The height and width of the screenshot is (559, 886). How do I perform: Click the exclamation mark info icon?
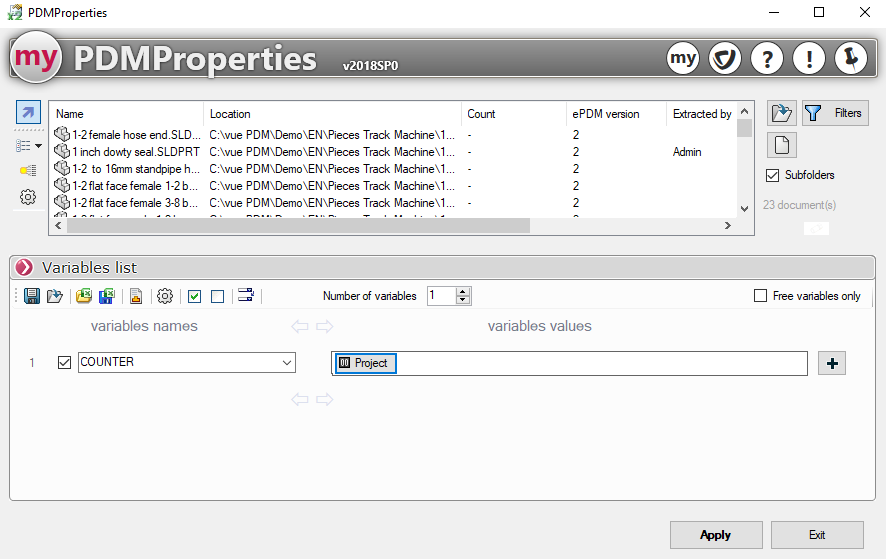[x=808, y=59]
